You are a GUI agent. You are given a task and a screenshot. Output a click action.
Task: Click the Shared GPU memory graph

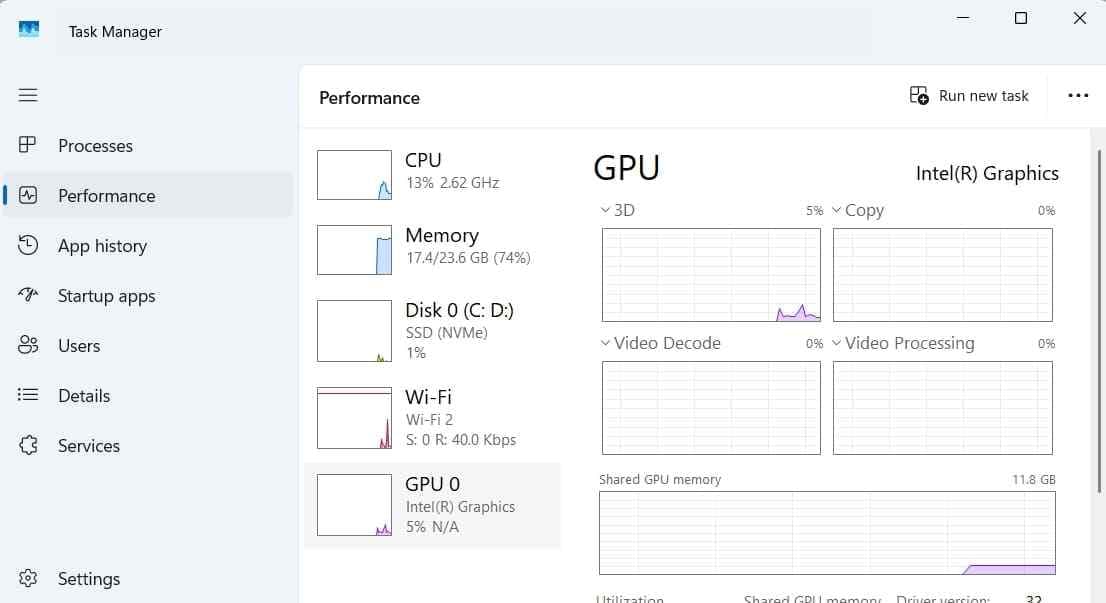(827, 532)
